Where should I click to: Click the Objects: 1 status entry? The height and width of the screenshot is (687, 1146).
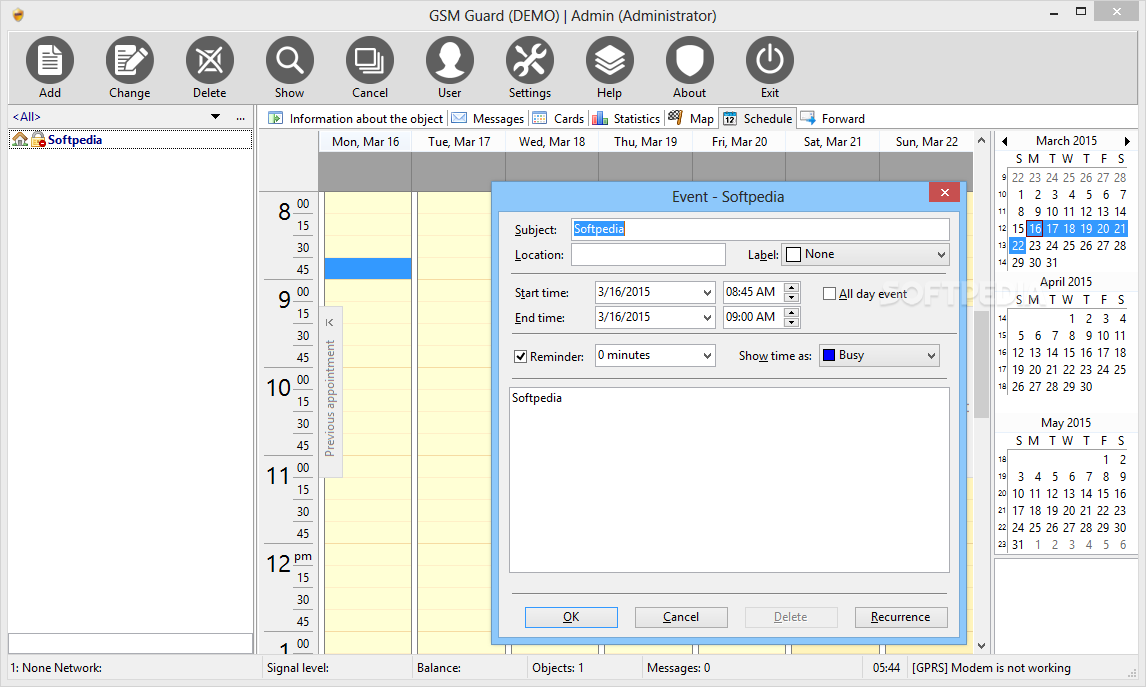pos(558,668)
